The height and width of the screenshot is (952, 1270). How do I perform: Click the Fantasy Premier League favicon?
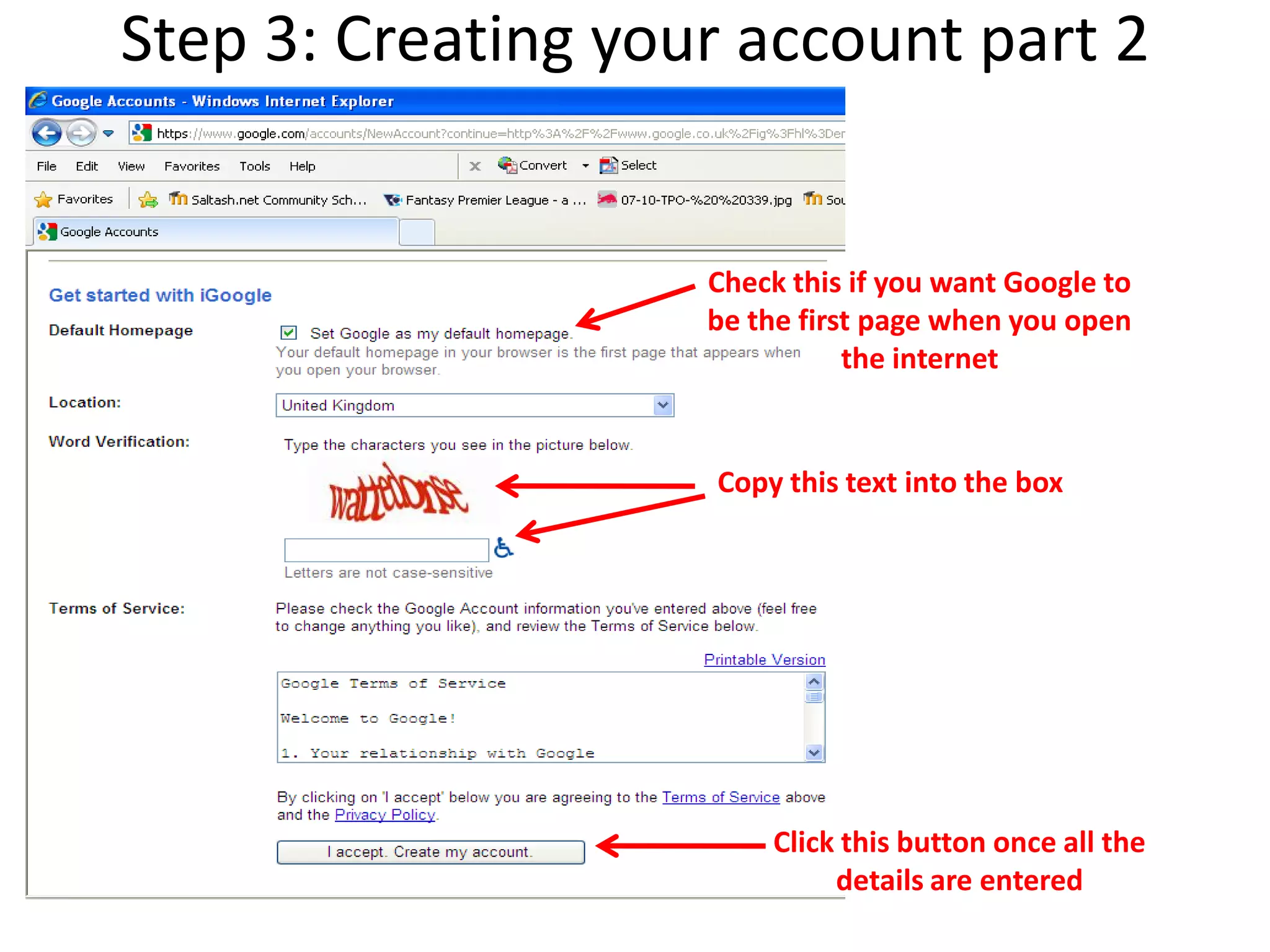point(393,200)
